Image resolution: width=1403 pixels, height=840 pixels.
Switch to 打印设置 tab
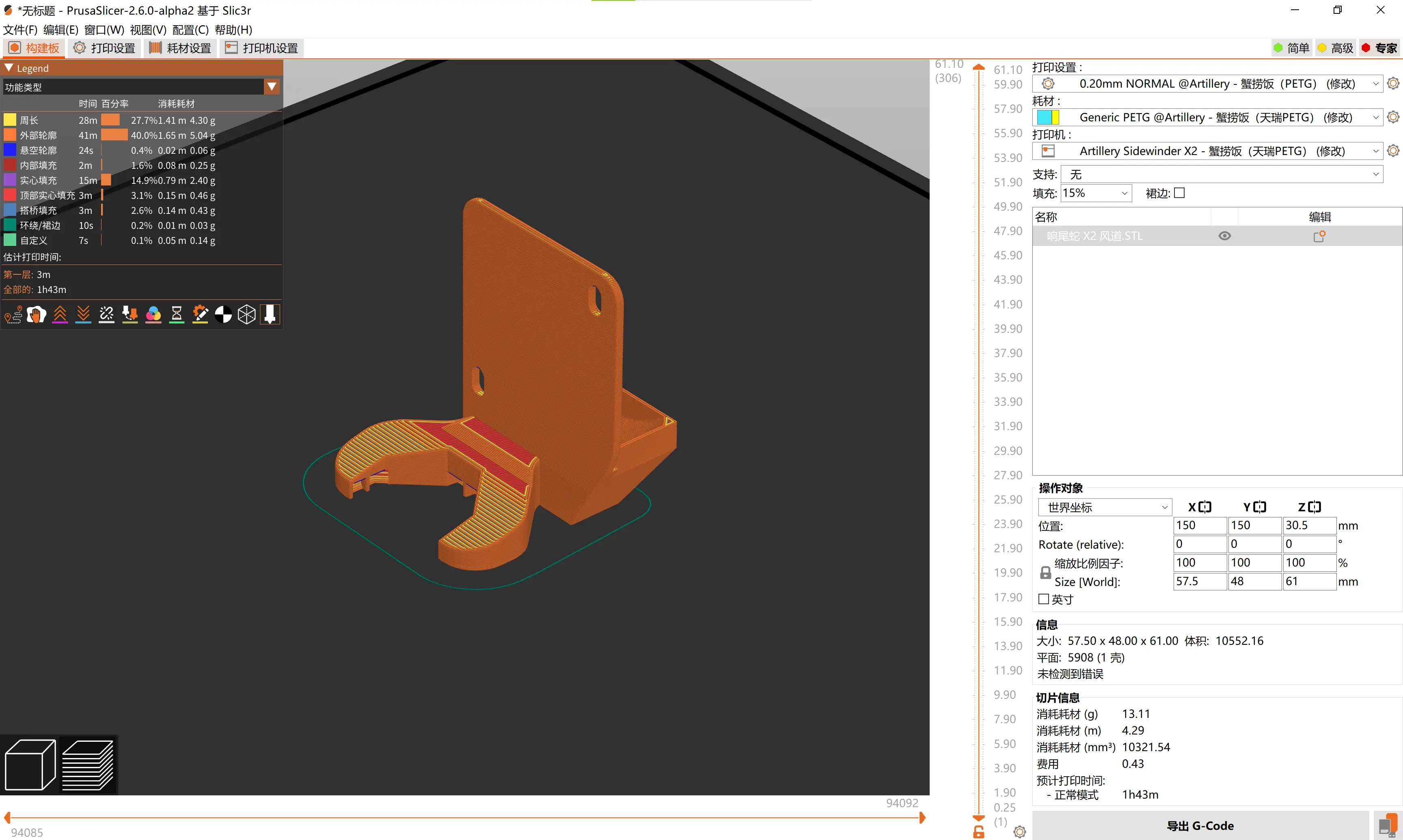[105, 48]
